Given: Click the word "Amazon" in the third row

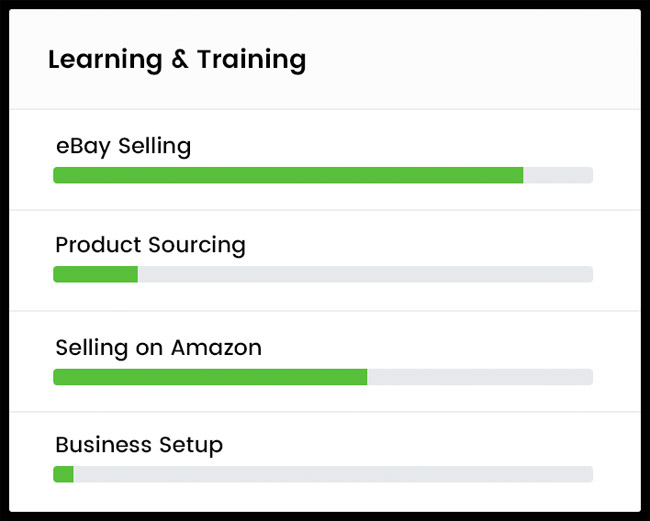Looking at the screenshot, I should pyautogui.click(x=216, y=348).
